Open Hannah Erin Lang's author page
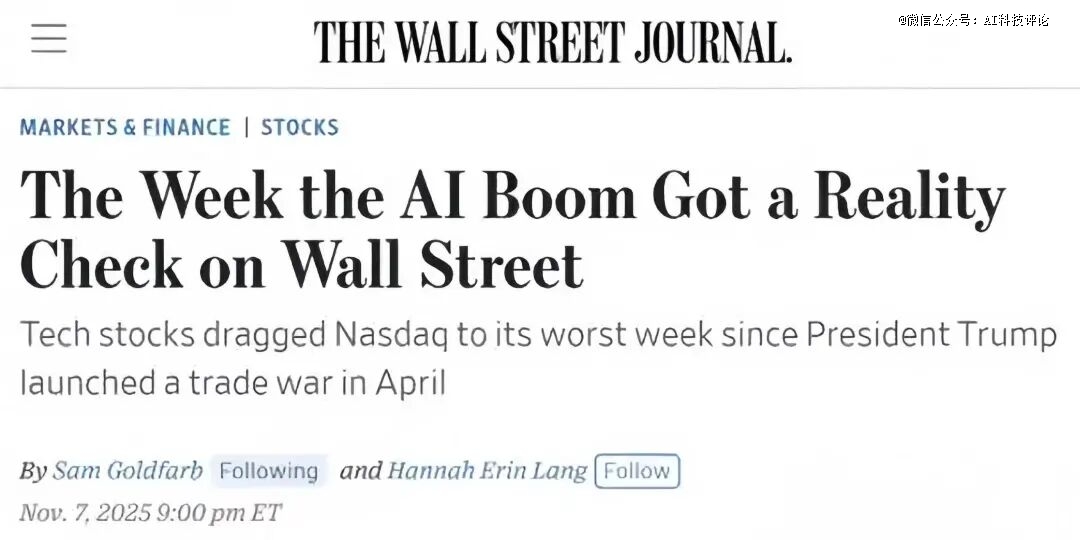 tap(487, 471)
